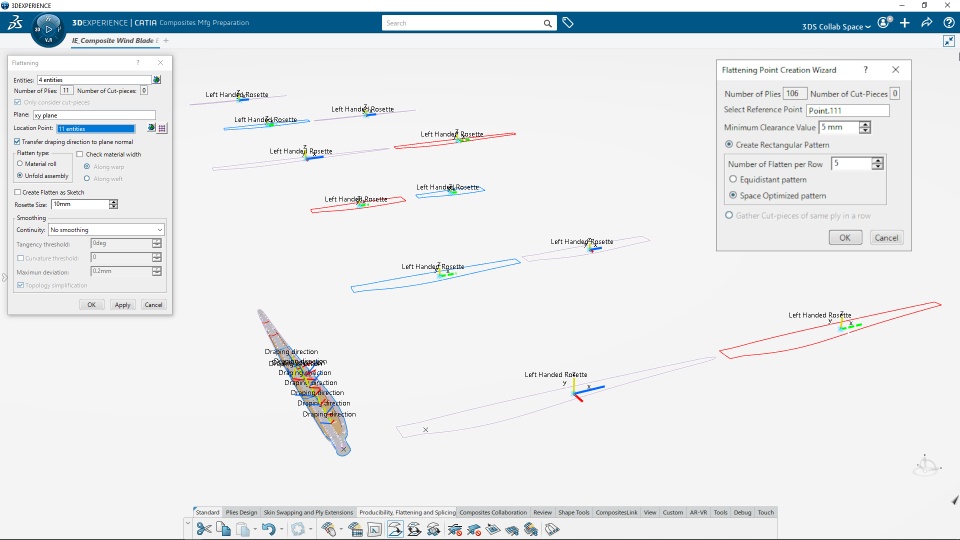Click the search magnifier icon
This screenshot has height=540, width=960.
[547, 23]
